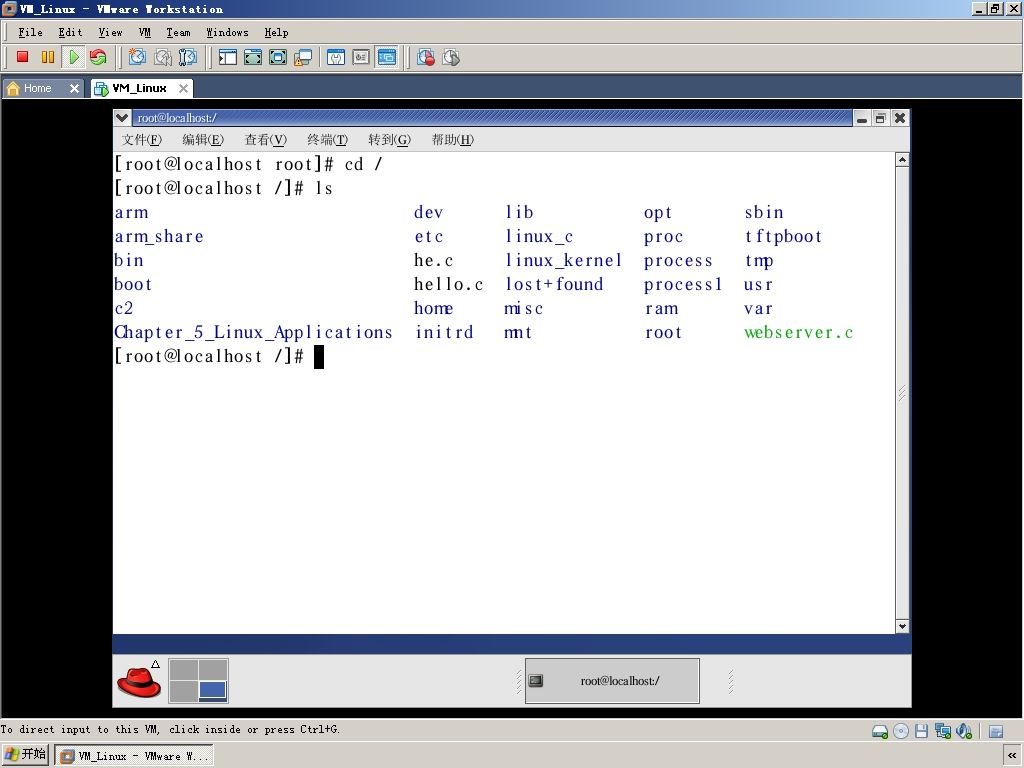Open the terminal 转到(G) menu
The width and height of the screenshot is (1024, 768).
[x=389, y=140]
